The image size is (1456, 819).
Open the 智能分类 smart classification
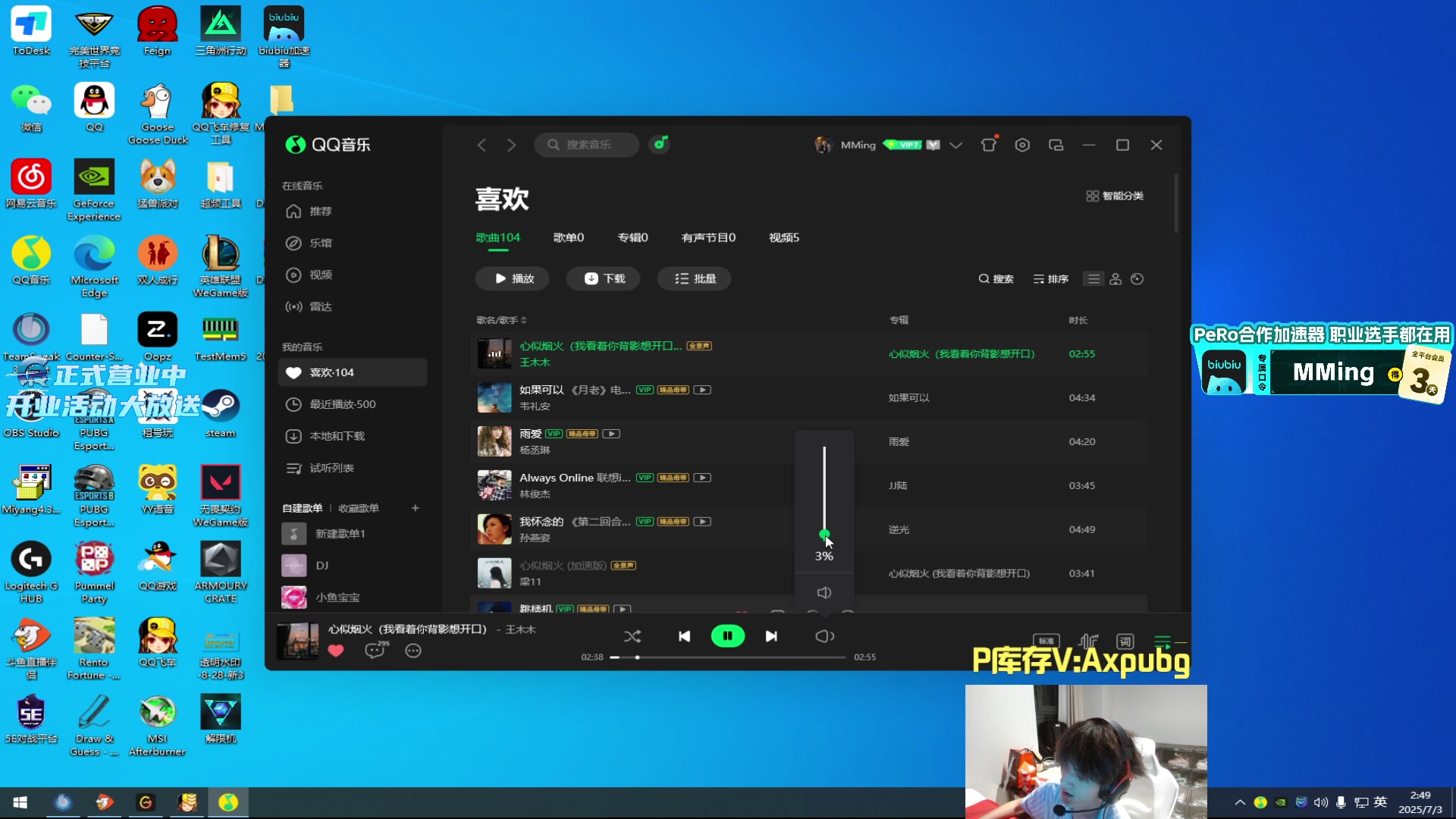coord(1115,196)
